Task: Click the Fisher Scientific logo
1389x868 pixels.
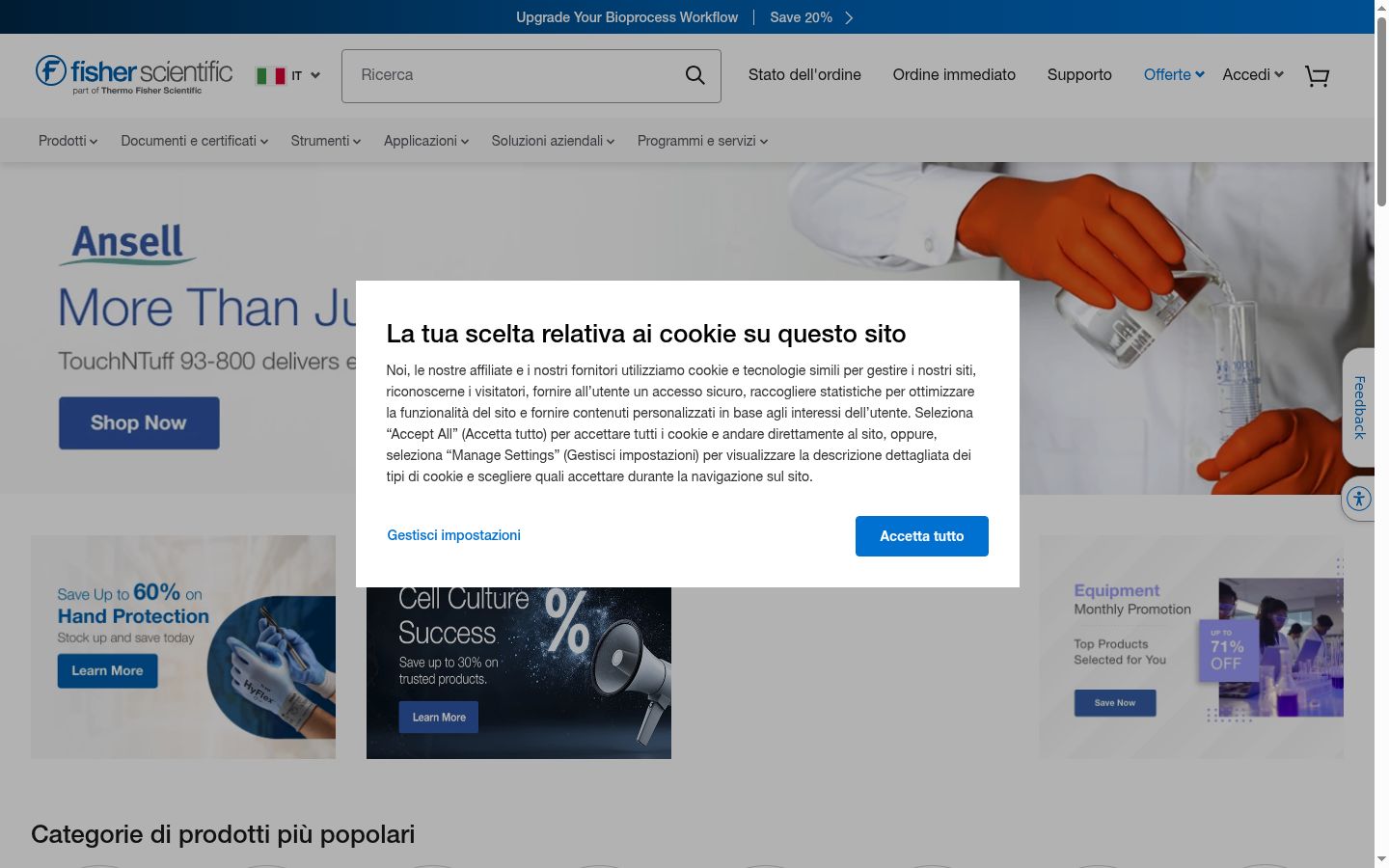Action: tap(134, 74)
